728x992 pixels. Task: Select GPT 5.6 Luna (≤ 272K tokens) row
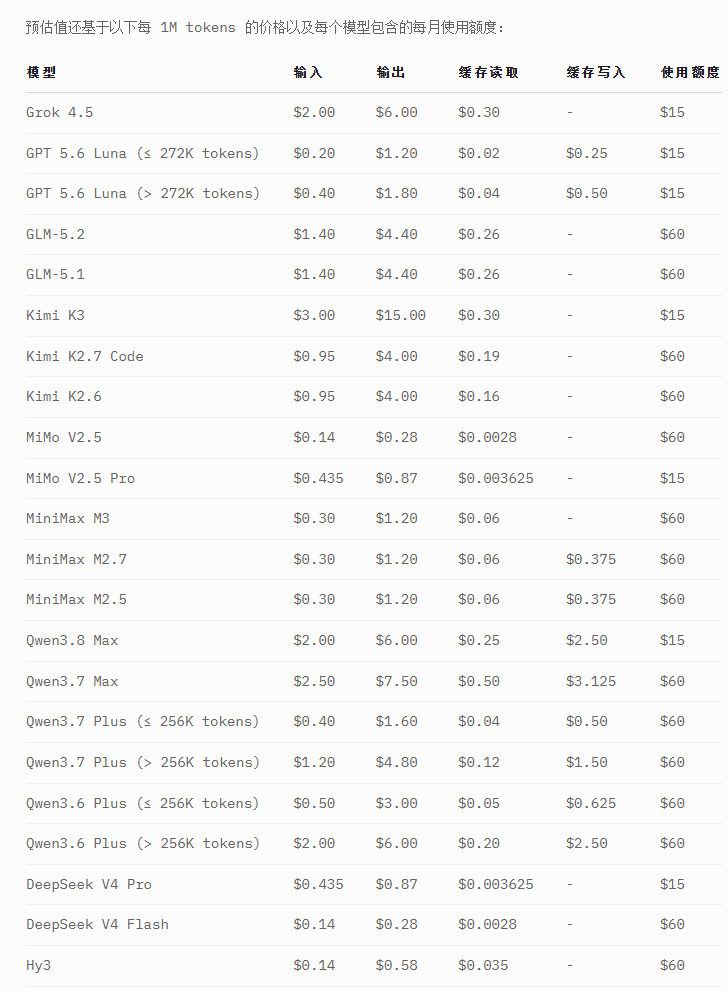click(x=374, y=153)
